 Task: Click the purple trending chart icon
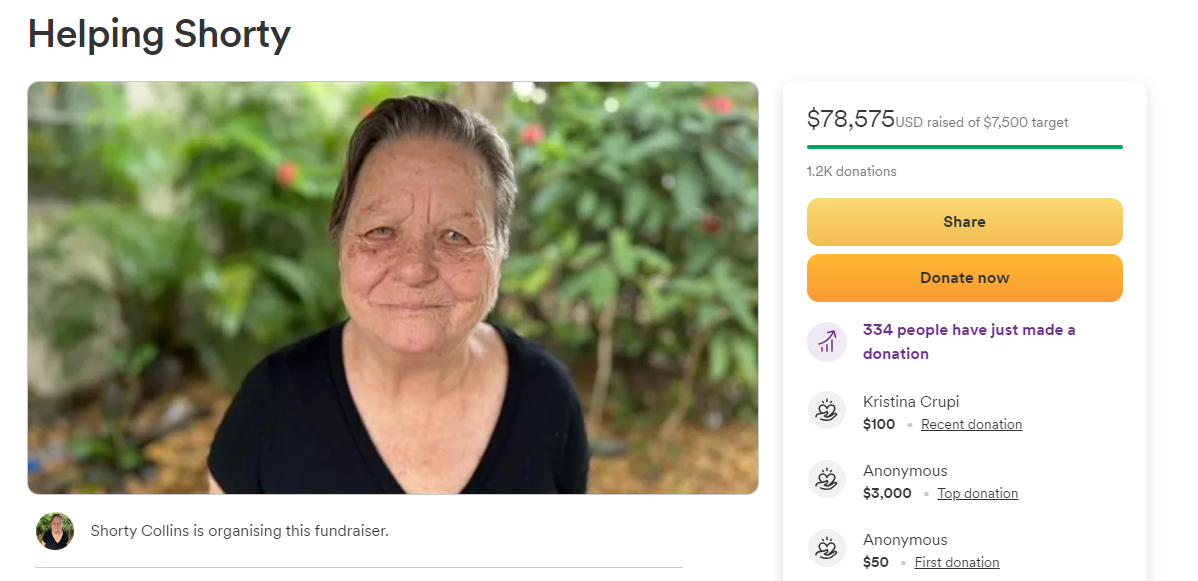[x=827, y=342]
